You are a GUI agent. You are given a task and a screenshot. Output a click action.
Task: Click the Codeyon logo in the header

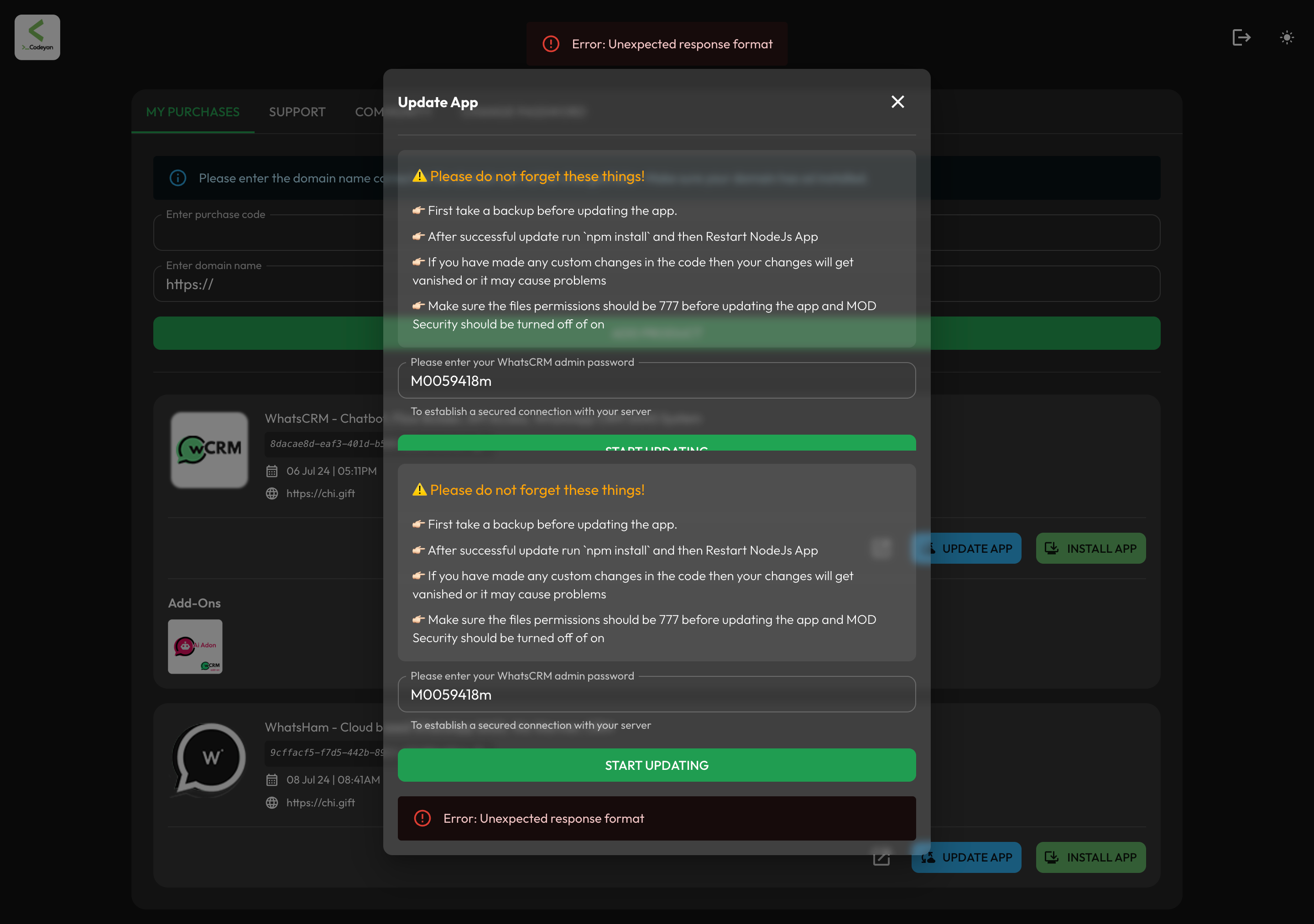pyautogui.click(x=37, y=37)
